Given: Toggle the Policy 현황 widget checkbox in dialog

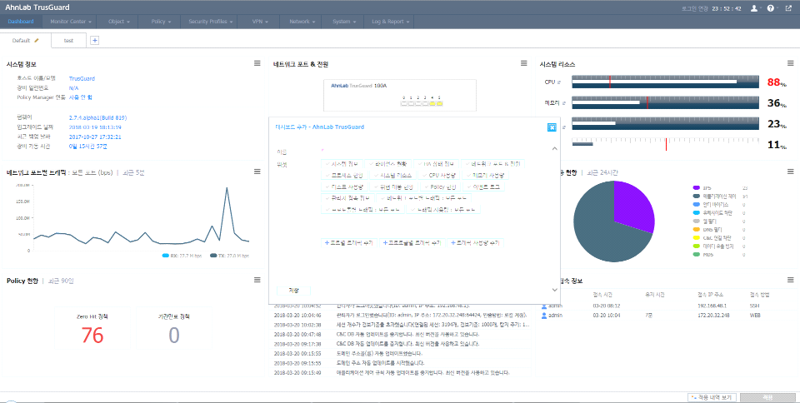Looking at the screenshot, I should point(426,187).
